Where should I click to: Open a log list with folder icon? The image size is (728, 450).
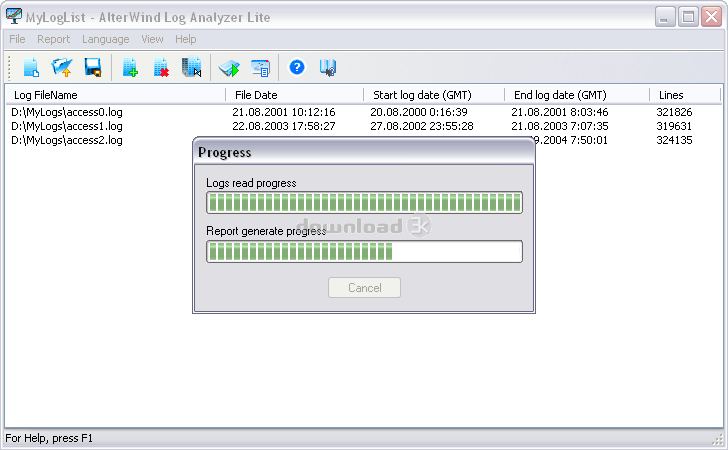tap(62, 68)
